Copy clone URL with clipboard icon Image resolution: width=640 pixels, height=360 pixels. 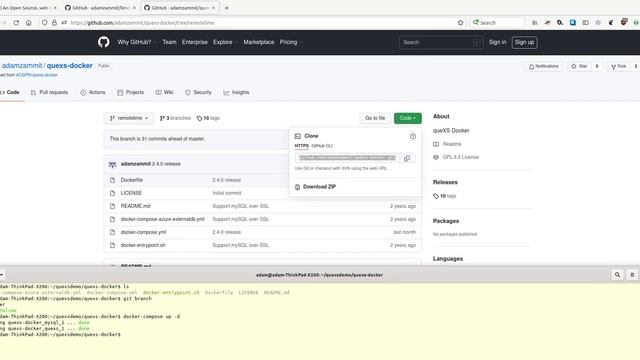[x=407, y=158]
